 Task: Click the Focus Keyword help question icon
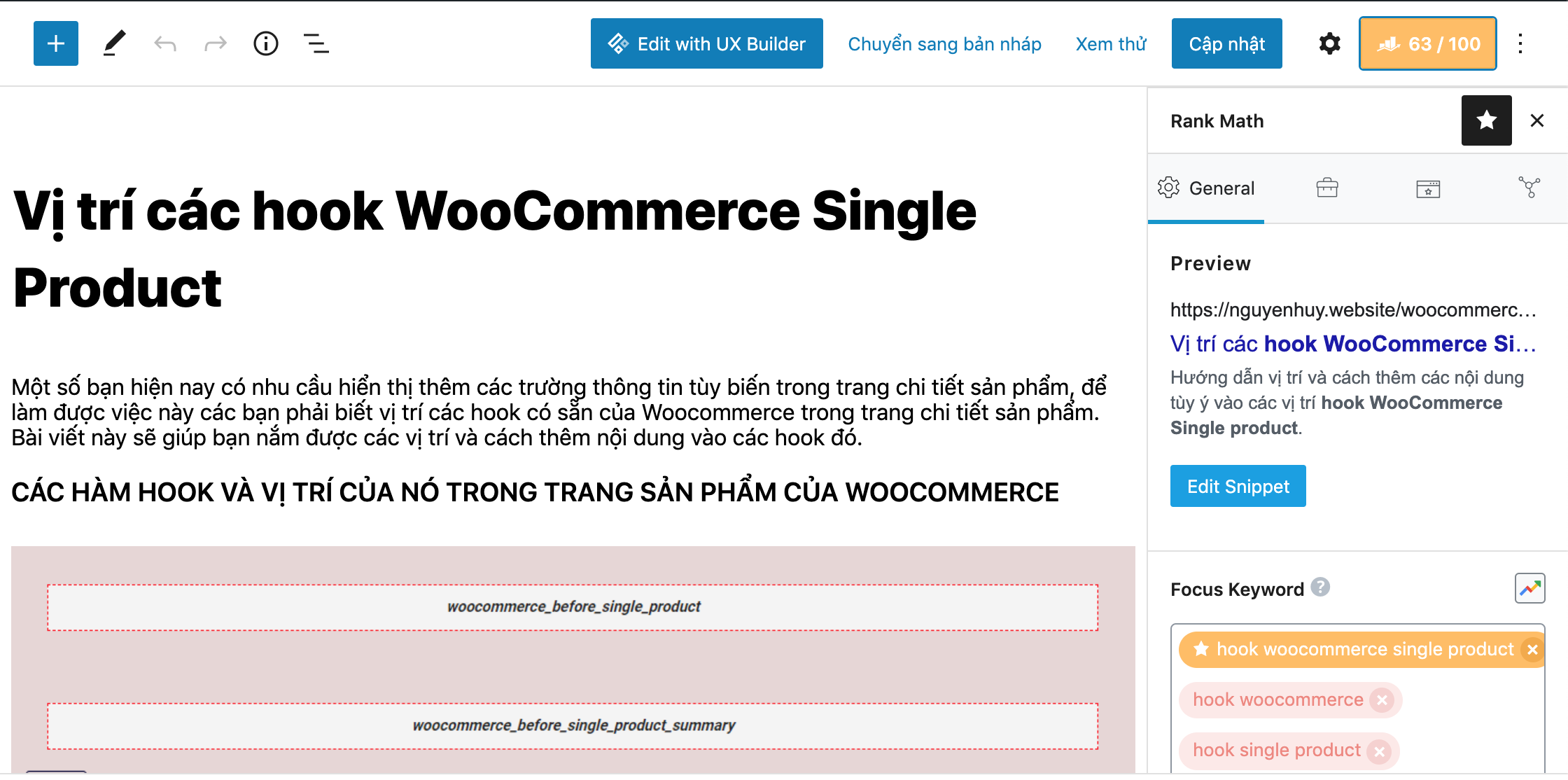pyautogui.click(x=1320, y=587)
